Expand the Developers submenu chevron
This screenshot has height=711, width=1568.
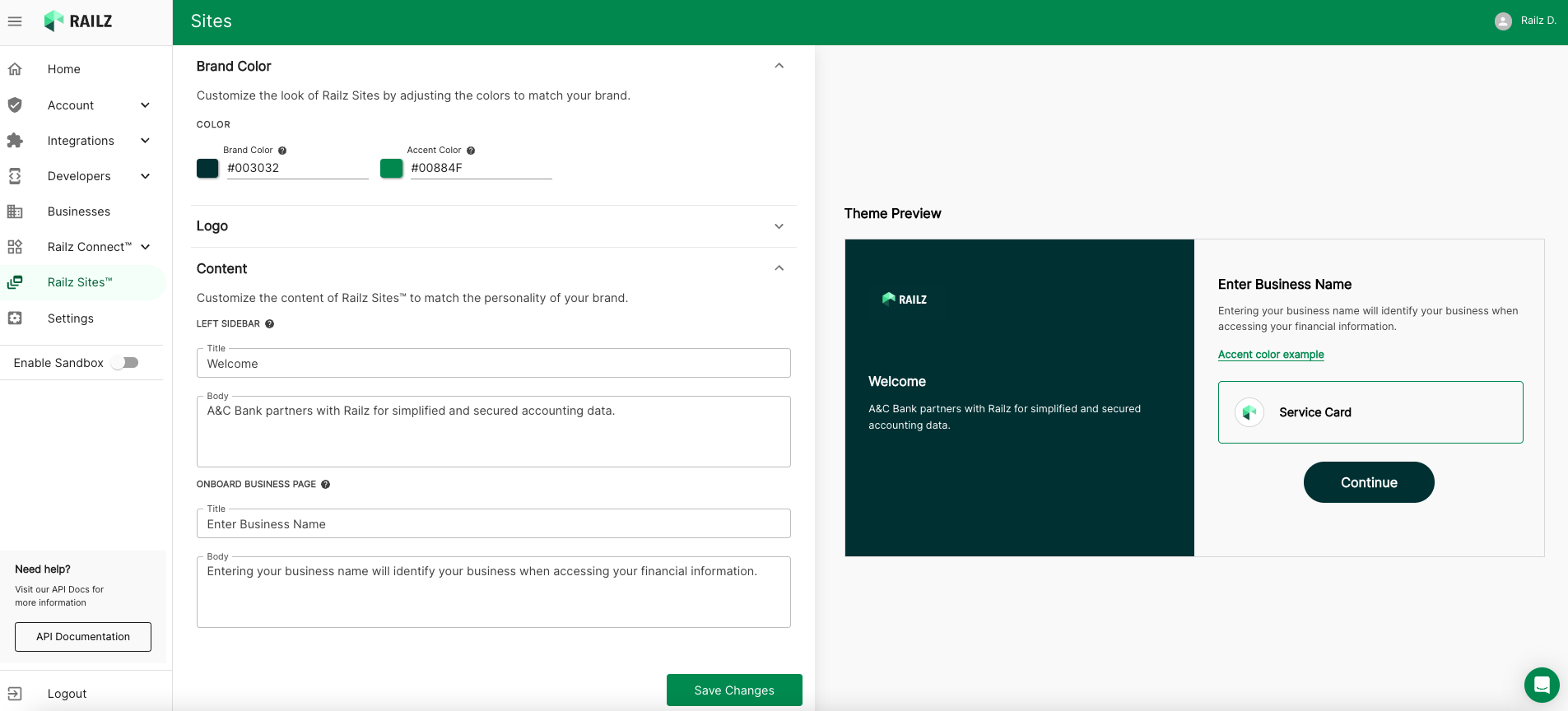(146, 176)
